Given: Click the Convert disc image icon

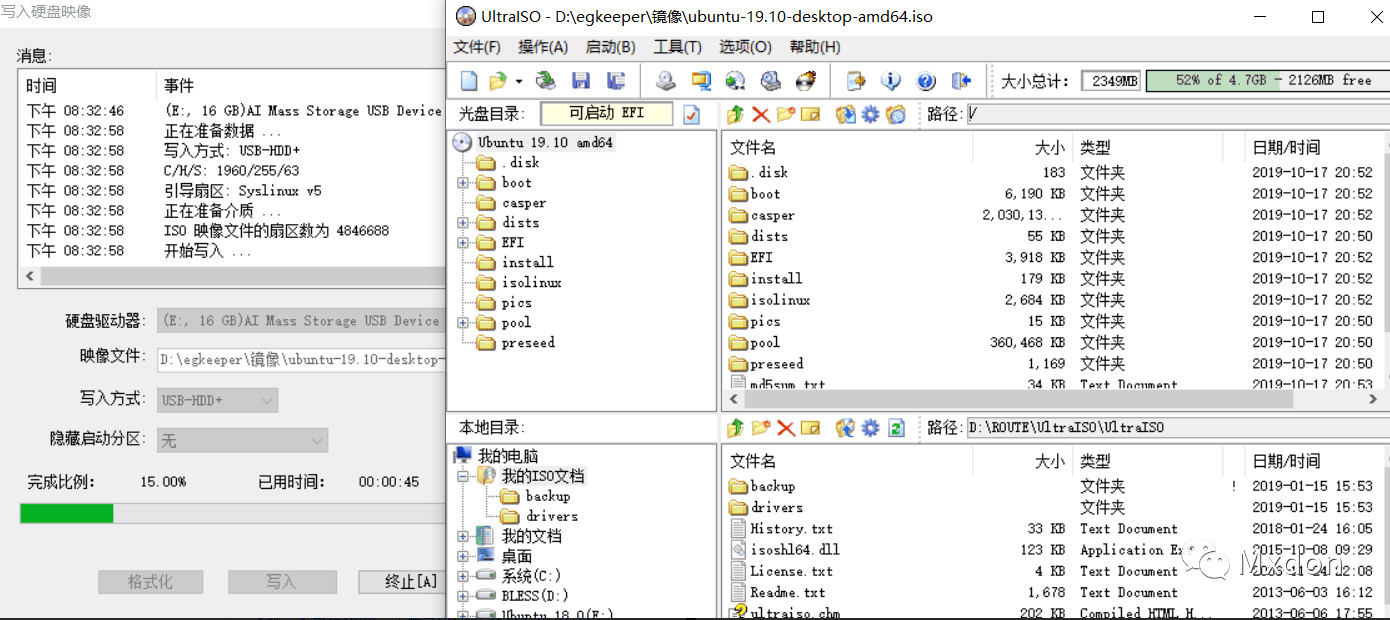Looking at the screenshot, I should tap(735, 81).
